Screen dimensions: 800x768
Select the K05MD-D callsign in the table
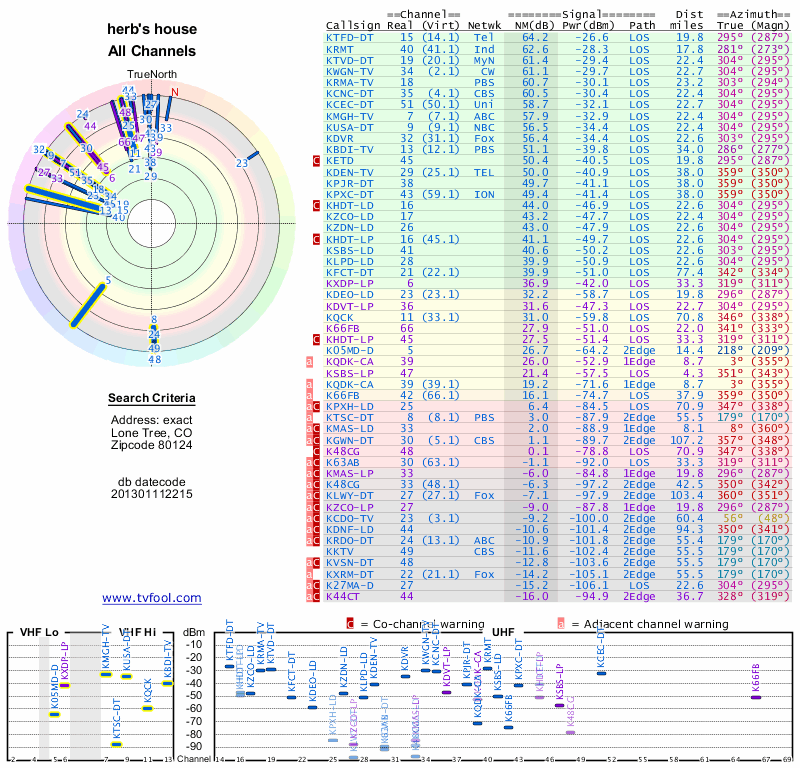pos(349,351)
